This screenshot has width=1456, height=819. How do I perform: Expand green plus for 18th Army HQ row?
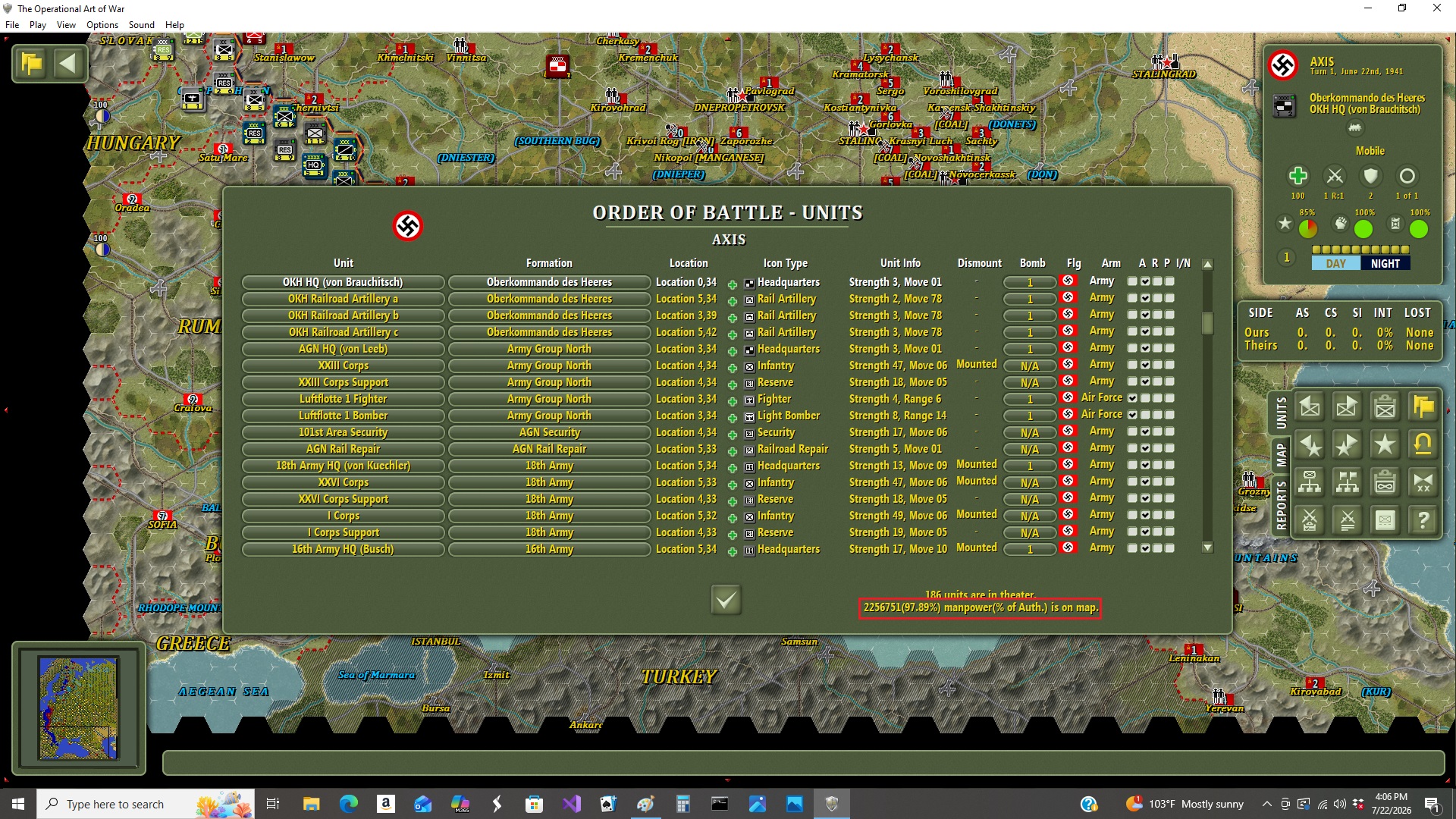tap(733, 468)
